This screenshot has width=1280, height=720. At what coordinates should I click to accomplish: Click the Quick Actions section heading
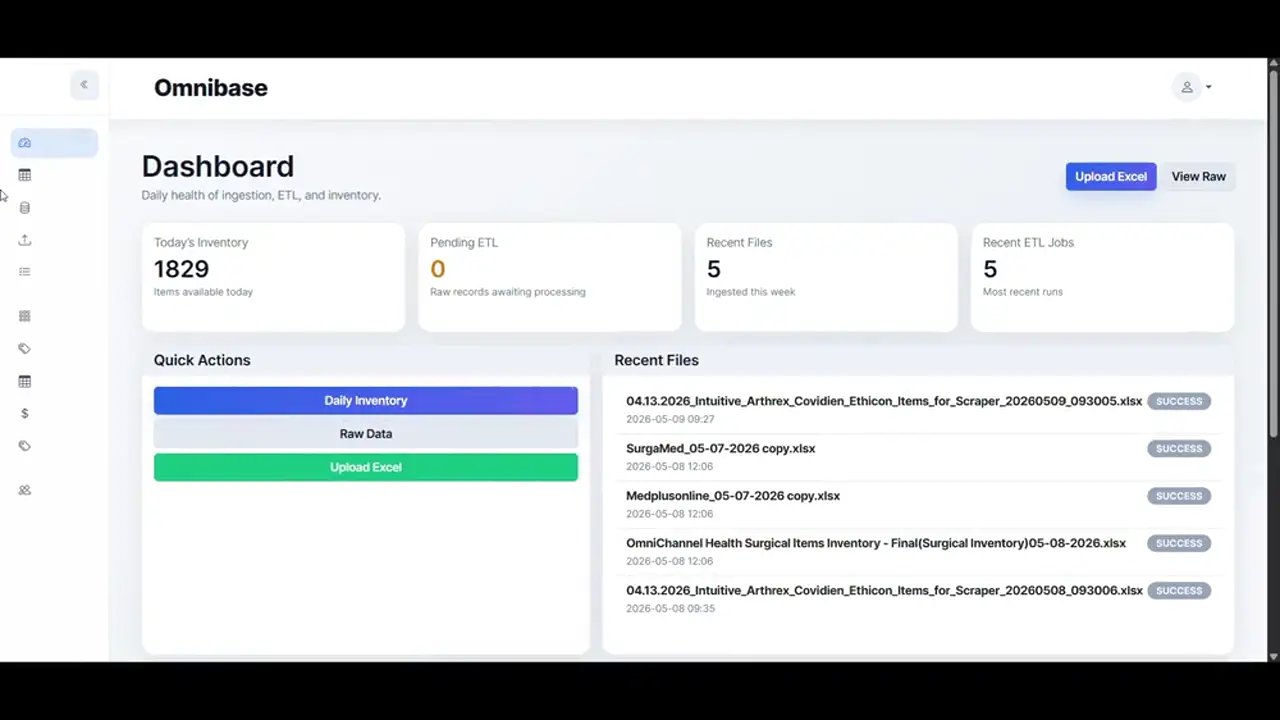click(202, 360)
